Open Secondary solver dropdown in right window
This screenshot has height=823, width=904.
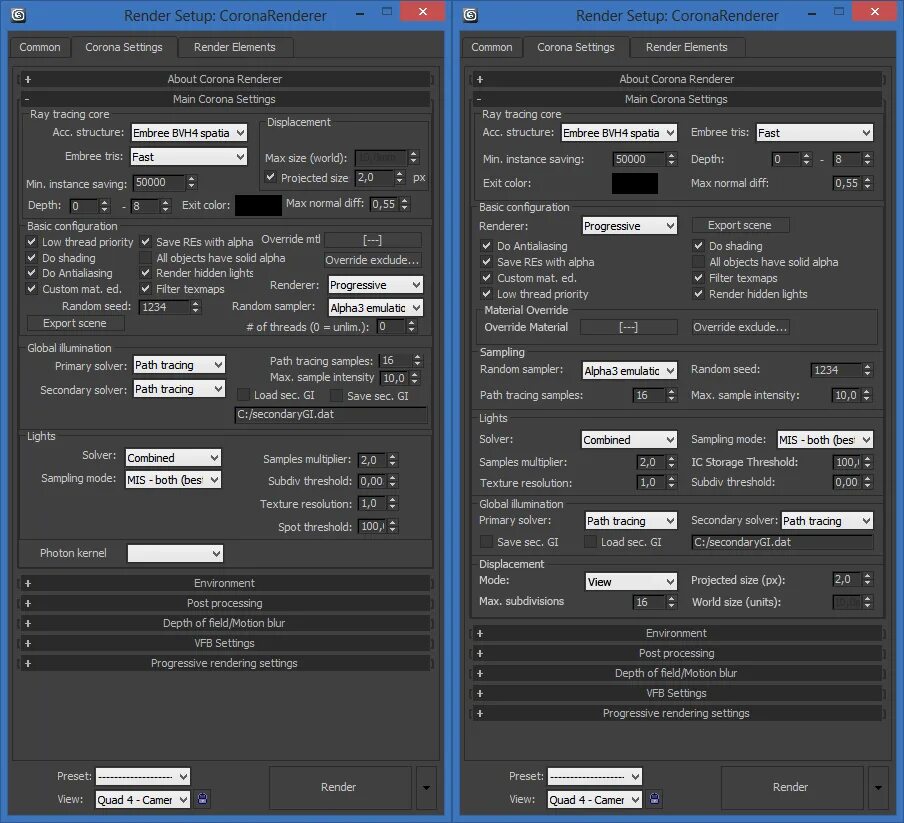827,521
